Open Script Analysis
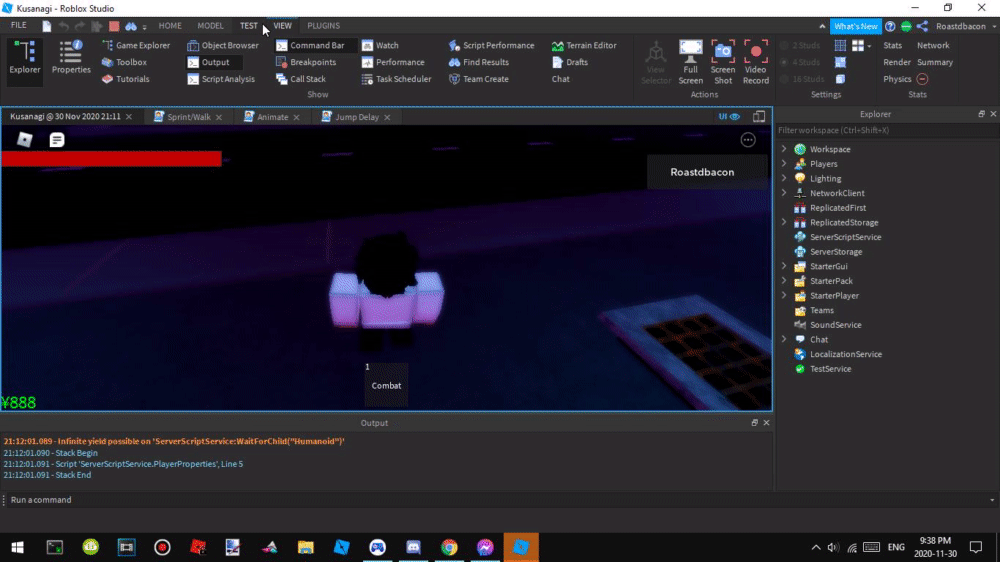 pos(221,79)
